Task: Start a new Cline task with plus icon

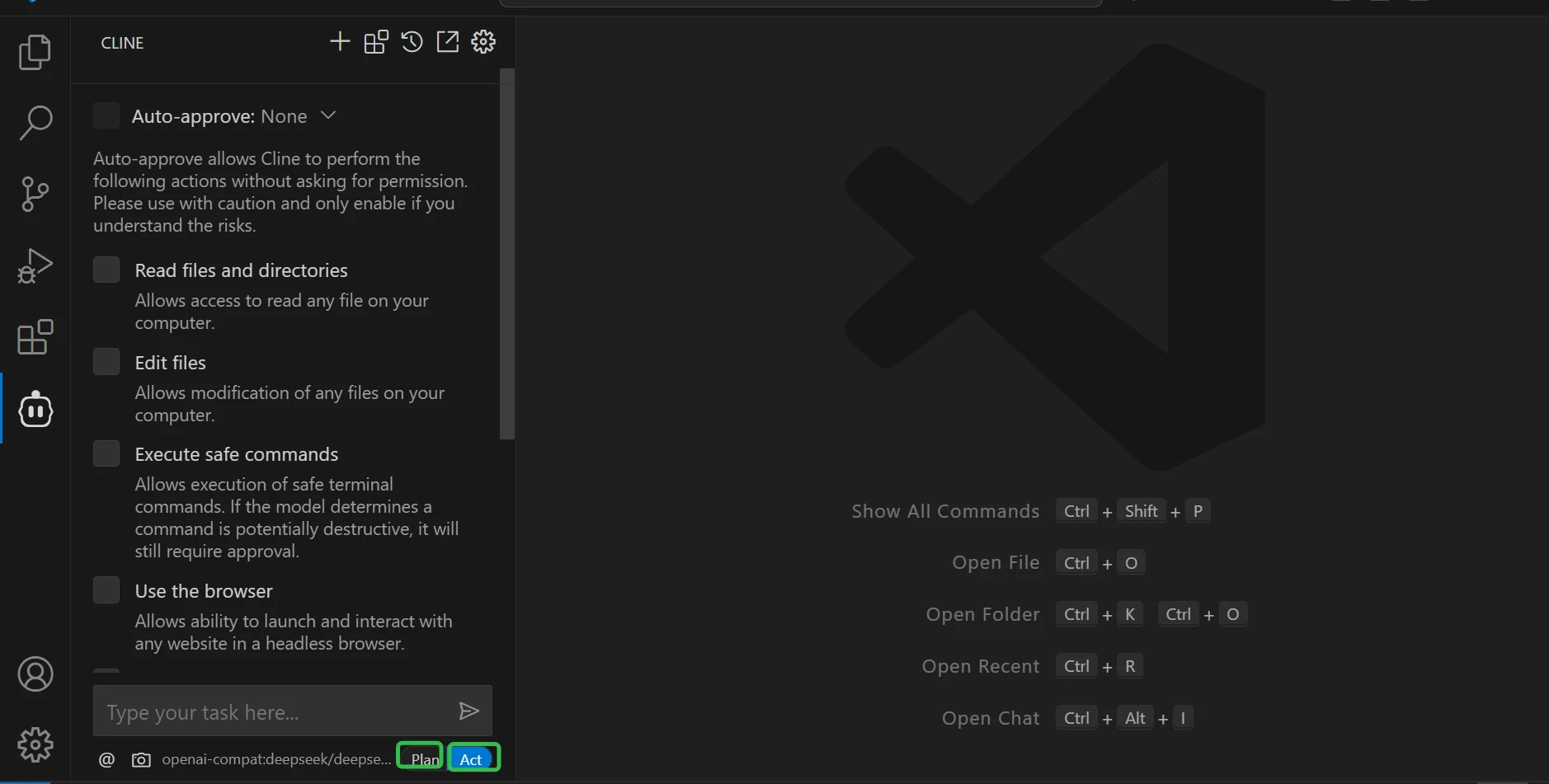Action: pyautogui.click(x=340, y=41)
